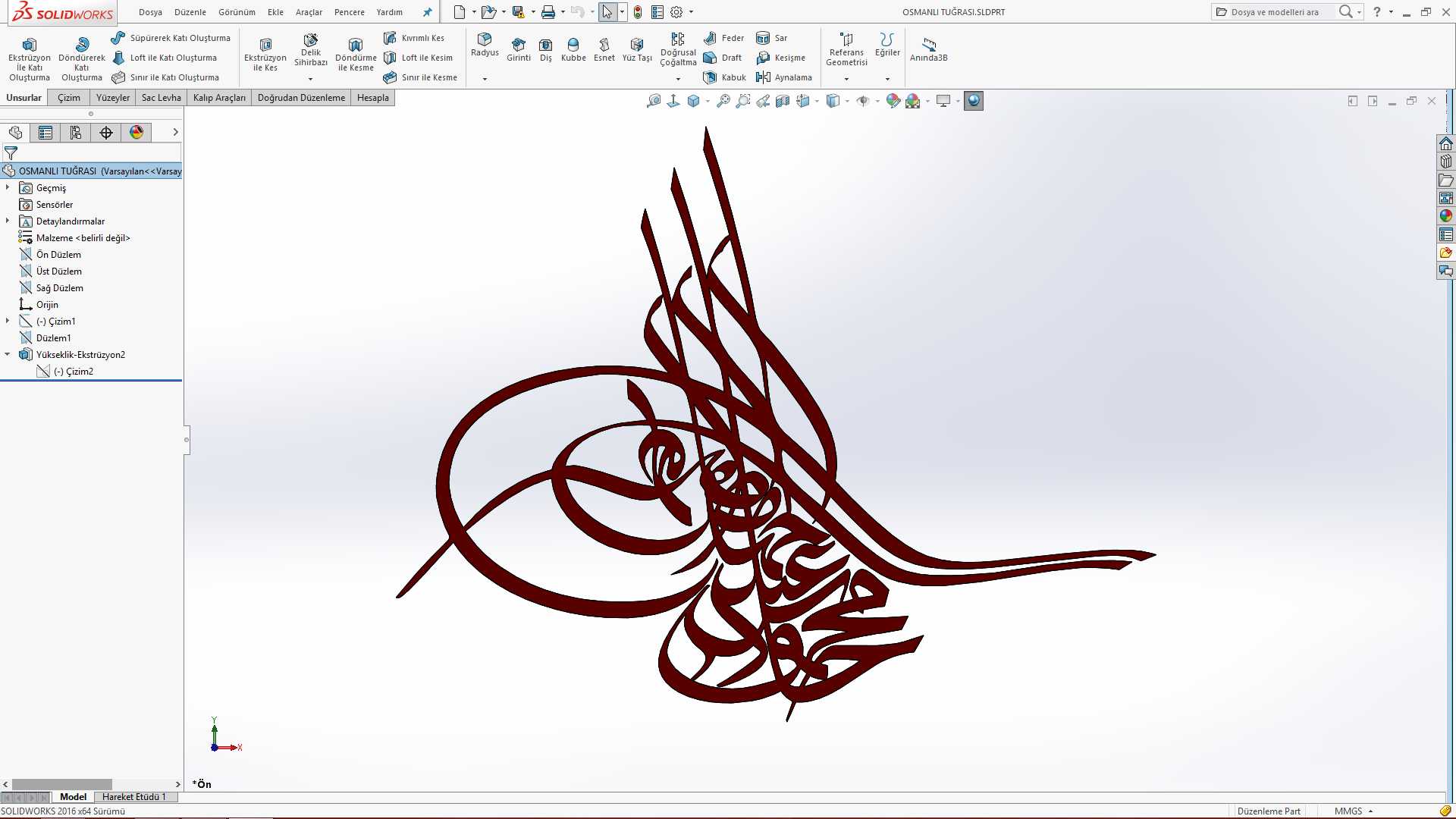1456x819 pixels.
Task: Switch to Hareket Etüdü 1 tab
Action: coord(134,797)
